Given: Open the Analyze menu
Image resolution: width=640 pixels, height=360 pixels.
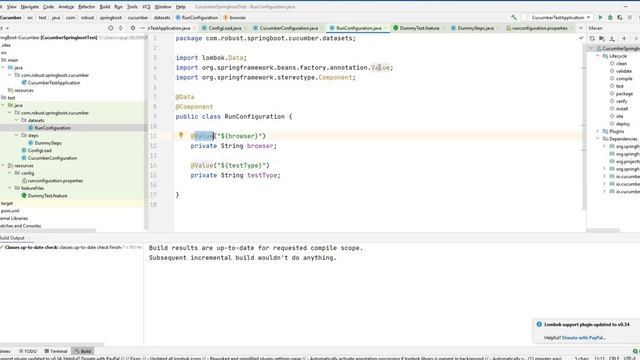Looking at the screenshot, I should [66, 7].
